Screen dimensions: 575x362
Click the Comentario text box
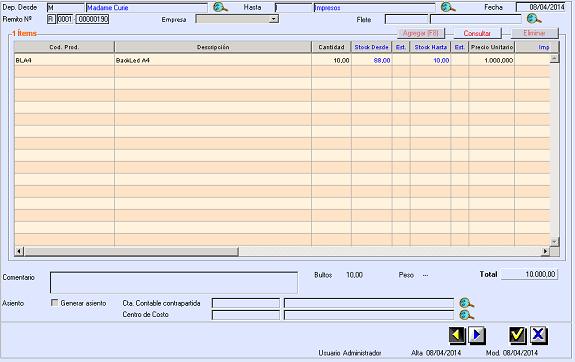174,282
